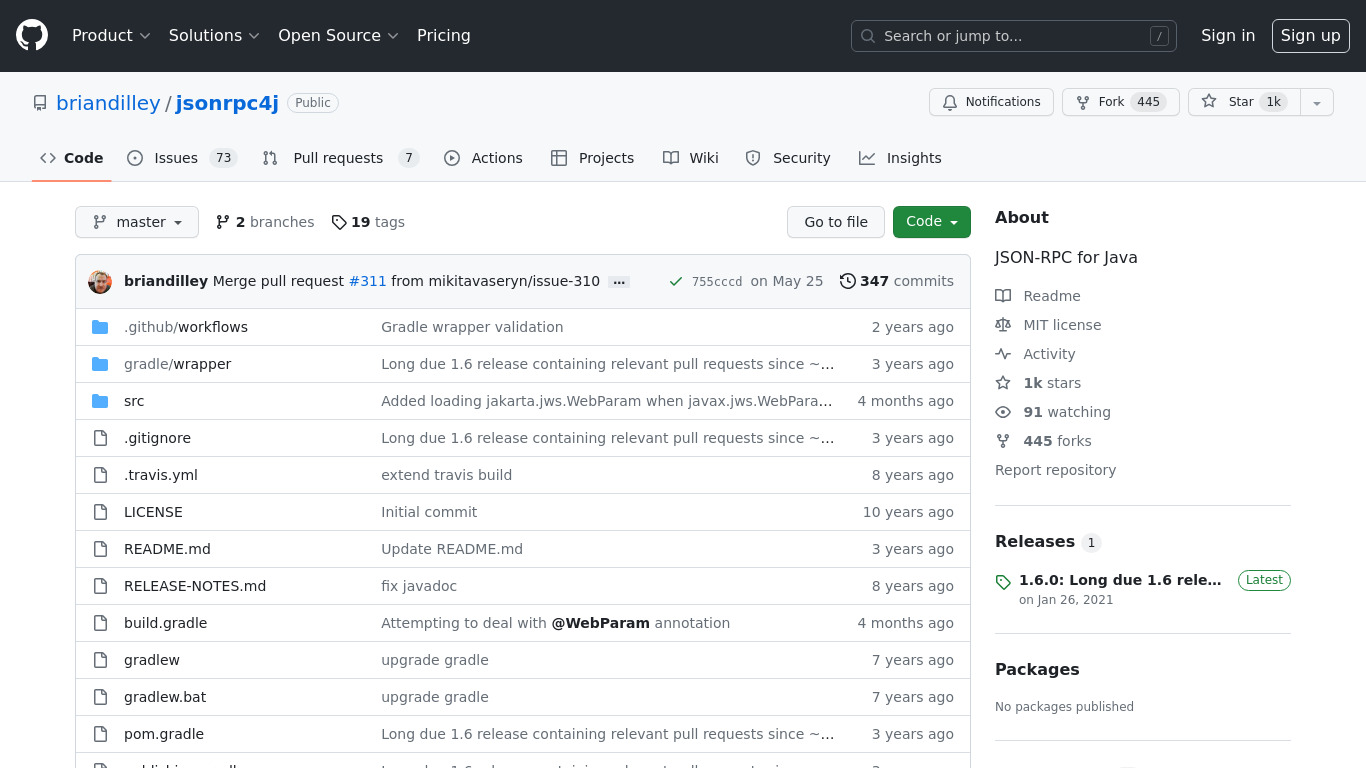1366x768 pixels.
Task: Click the Go to file button
Action: (x=836, y=222)
